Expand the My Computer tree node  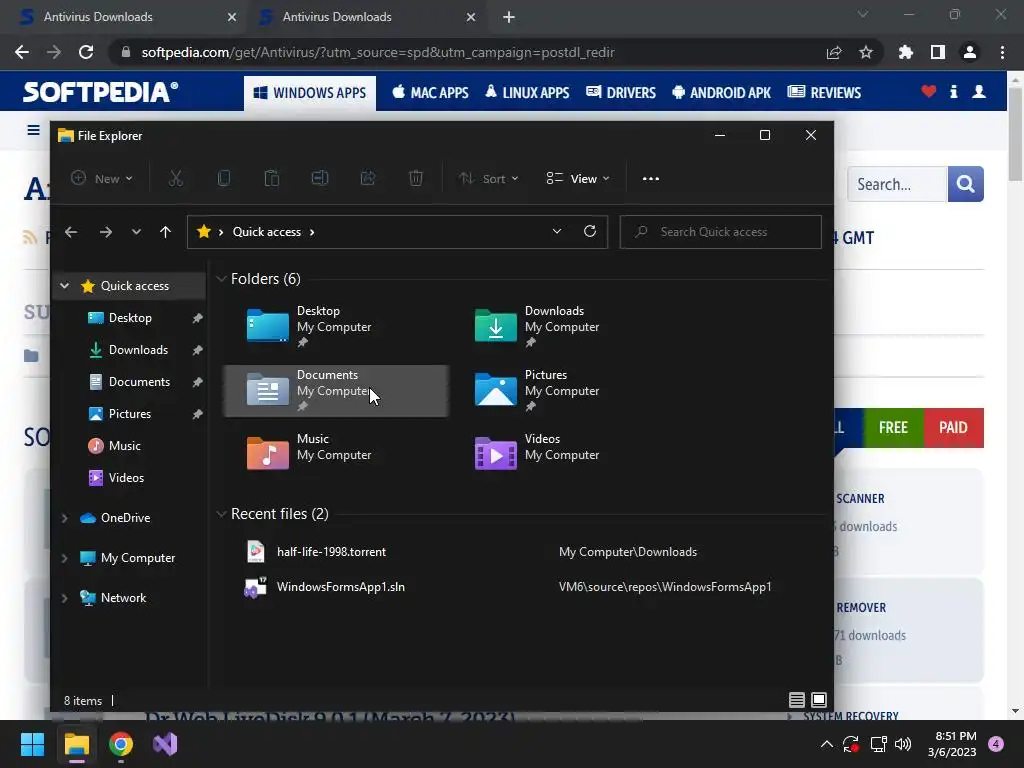coord(65,558)
